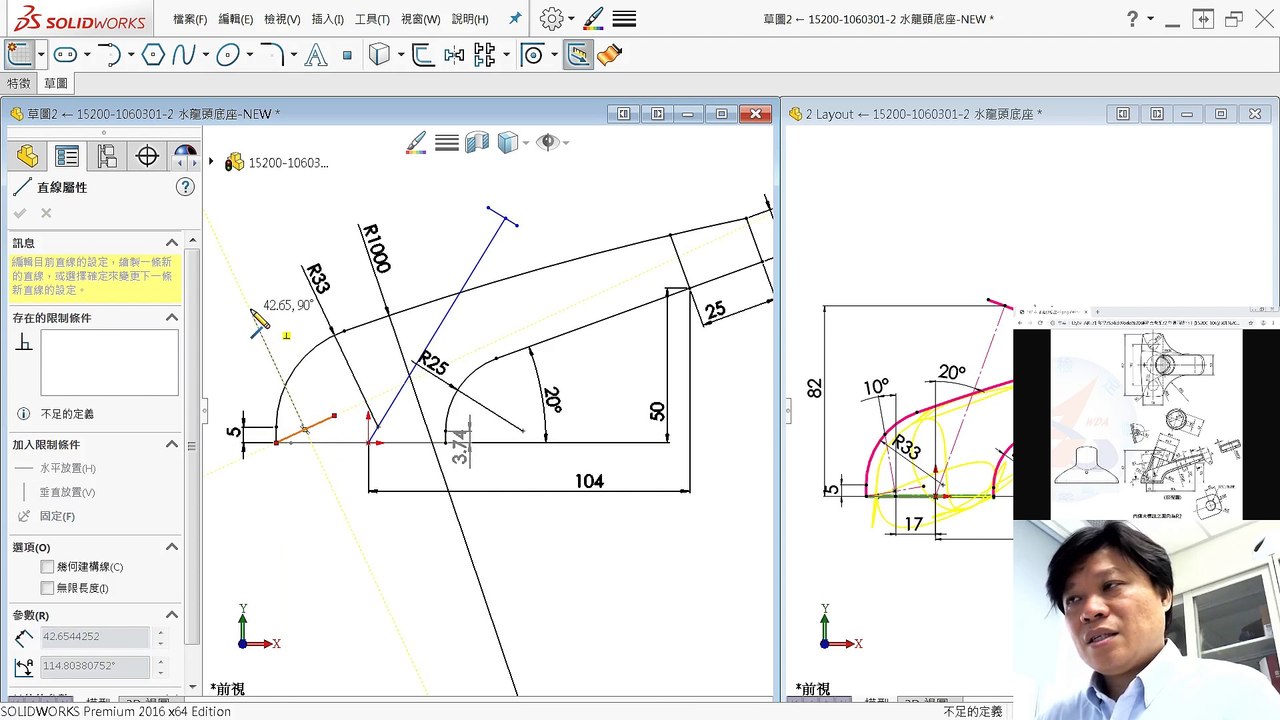Click the line length parameter field
1280x720 pixels.
[95, 637]
